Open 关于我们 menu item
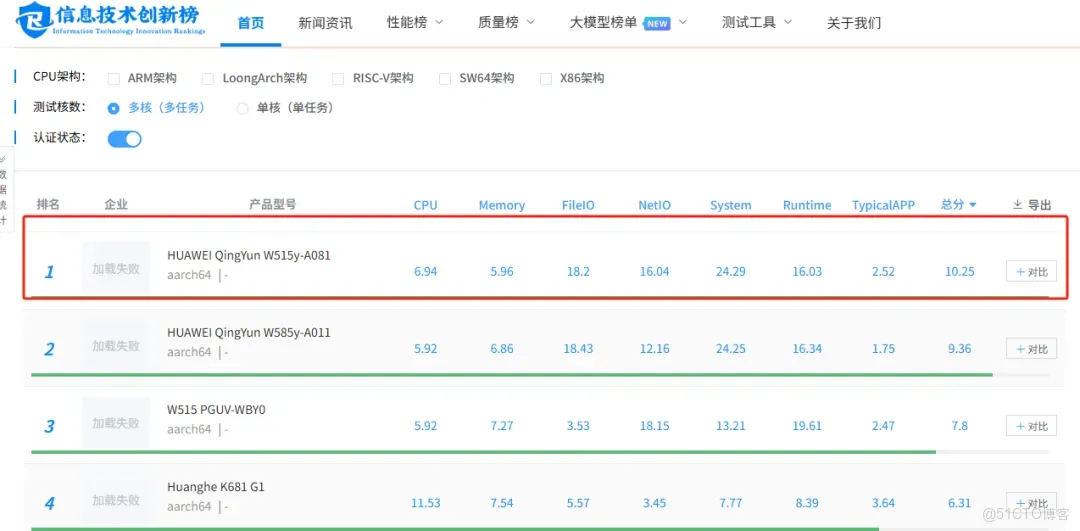The width and height of the screenshot is (1080, 531). [853, 23]
